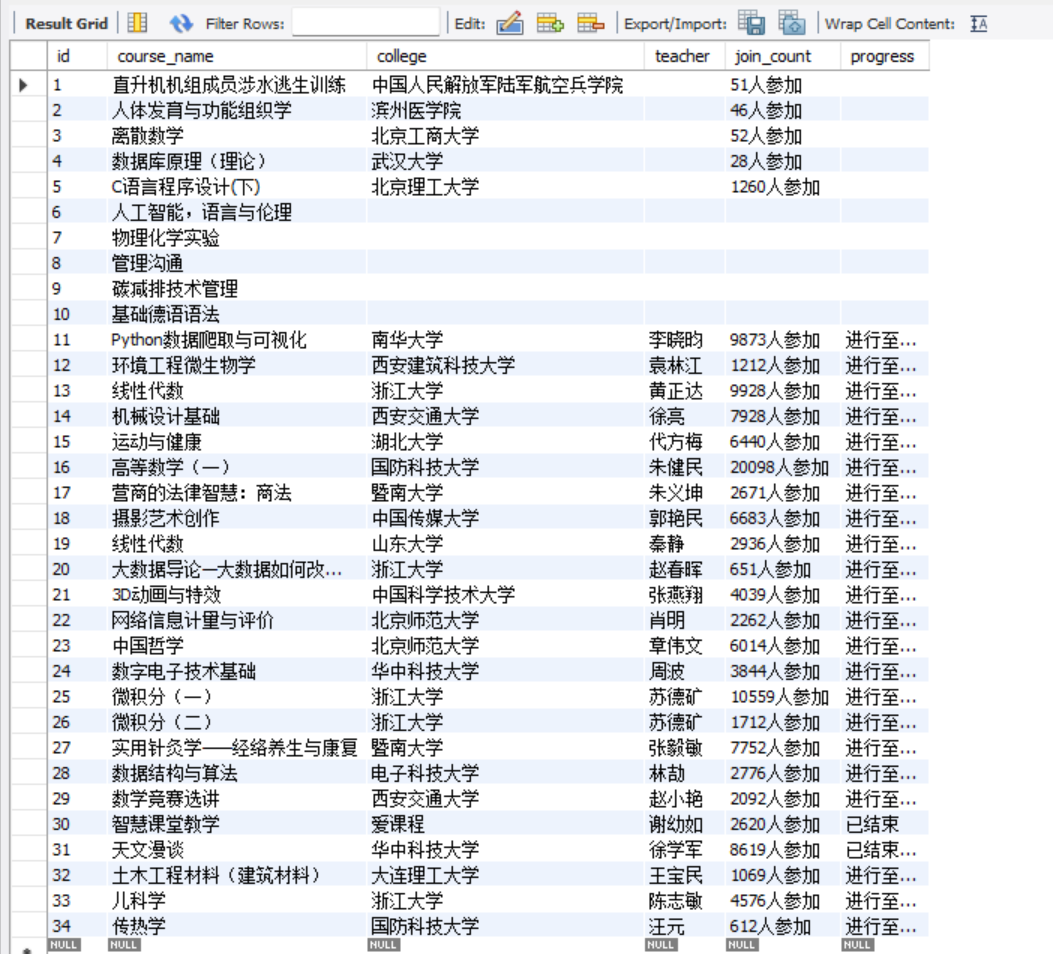1053x954 pixels.
Task: Refresh the result grid data
Action: (181, 23)
